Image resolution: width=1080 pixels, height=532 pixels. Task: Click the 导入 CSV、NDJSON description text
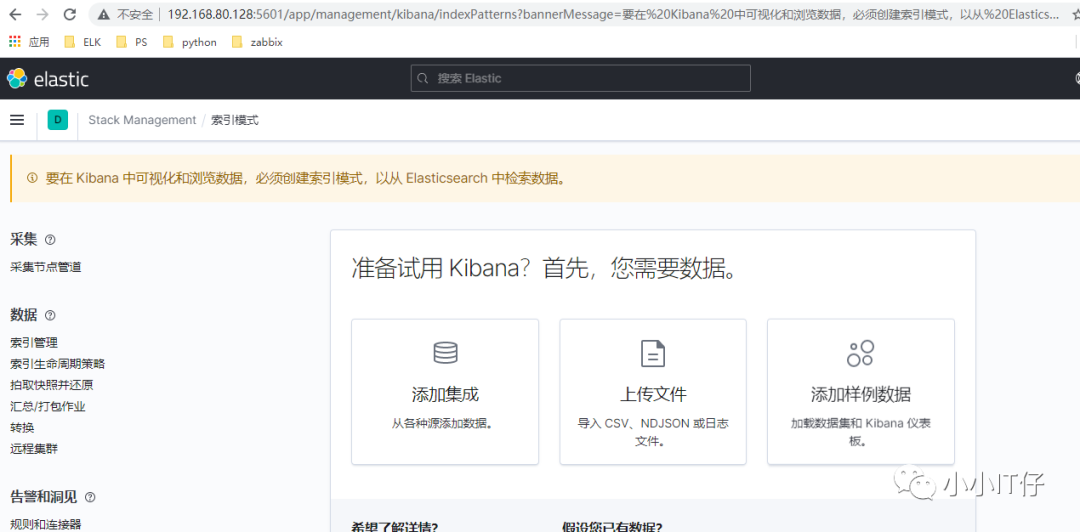tap(653, 432)
